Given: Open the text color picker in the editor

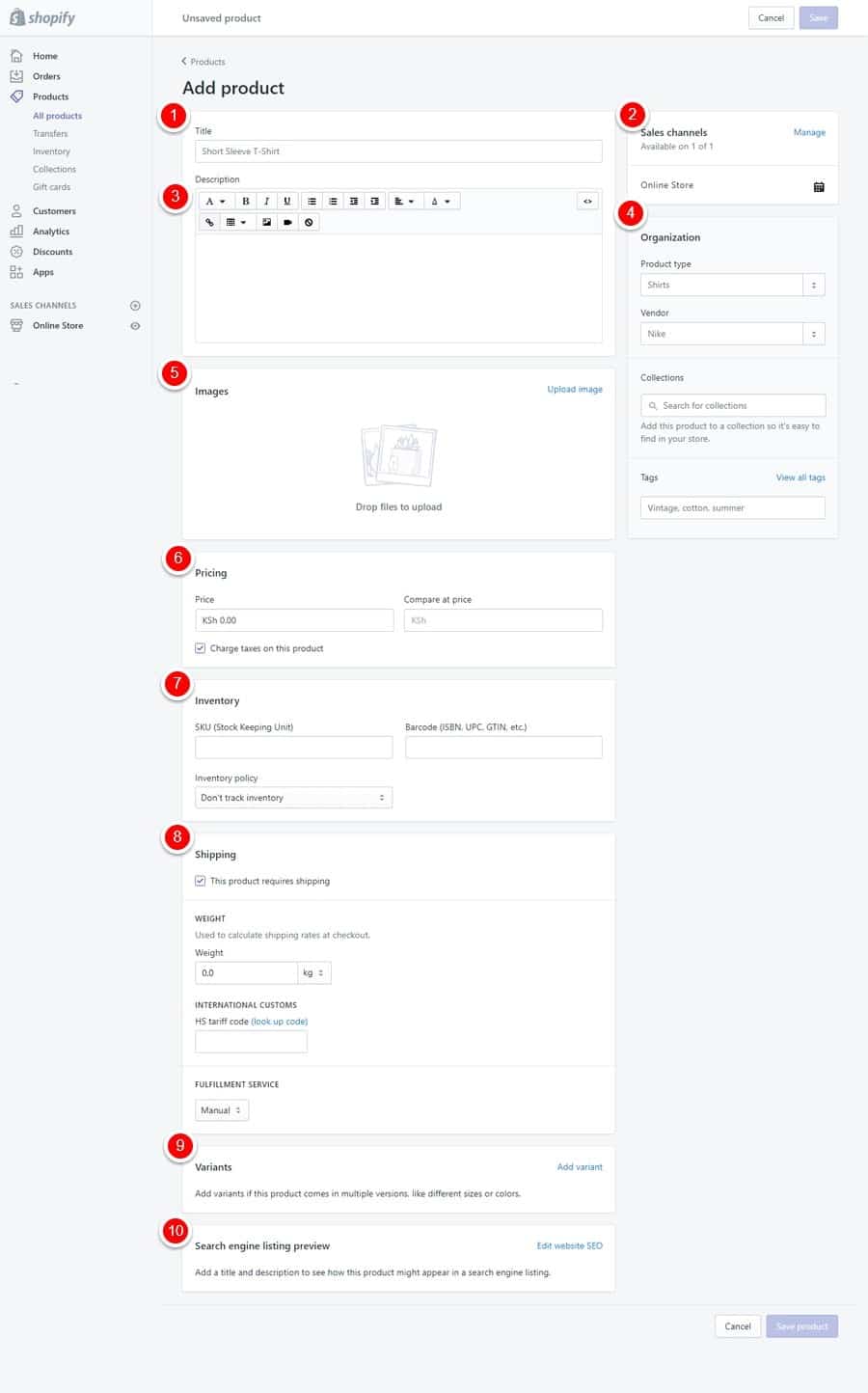Looking at the screenshot, I should pyautogui.click(x=439, y=201).
